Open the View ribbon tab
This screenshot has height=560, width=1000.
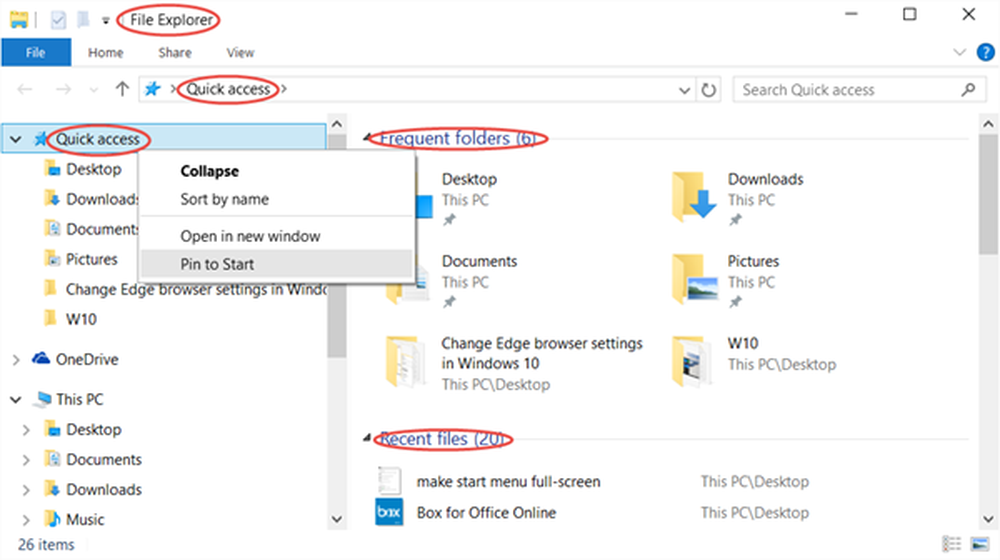click(240, 52)
